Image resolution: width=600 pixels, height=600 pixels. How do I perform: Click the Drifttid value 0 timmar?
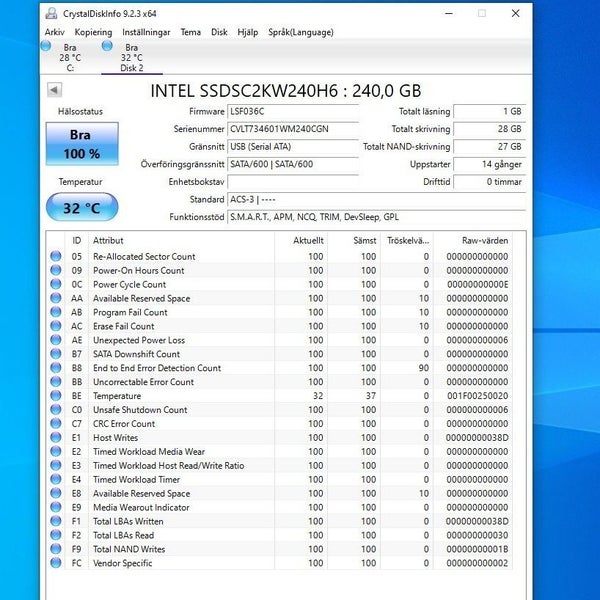pyautogui.click(x=489, y=182)
